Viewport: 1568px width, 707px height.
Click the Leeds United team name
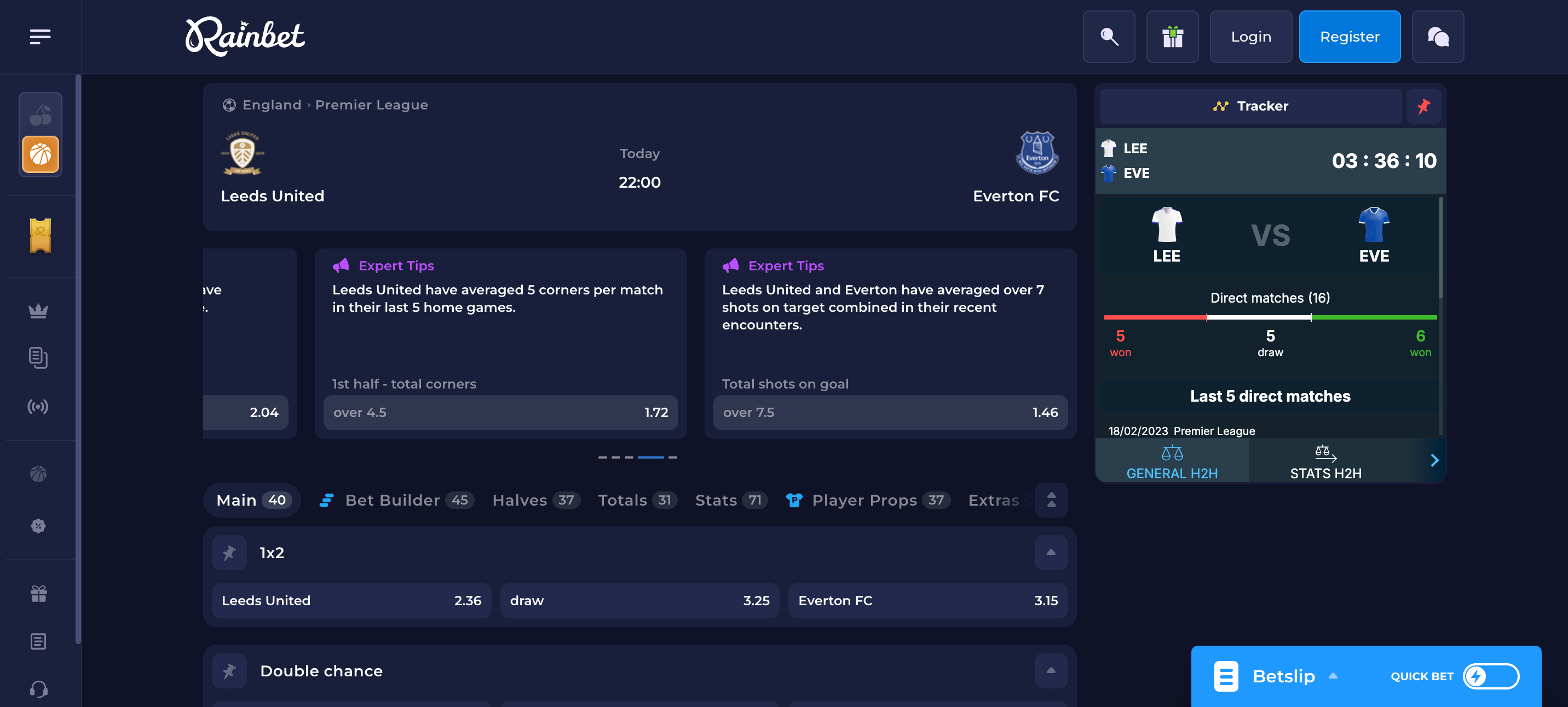coord(272,196)
